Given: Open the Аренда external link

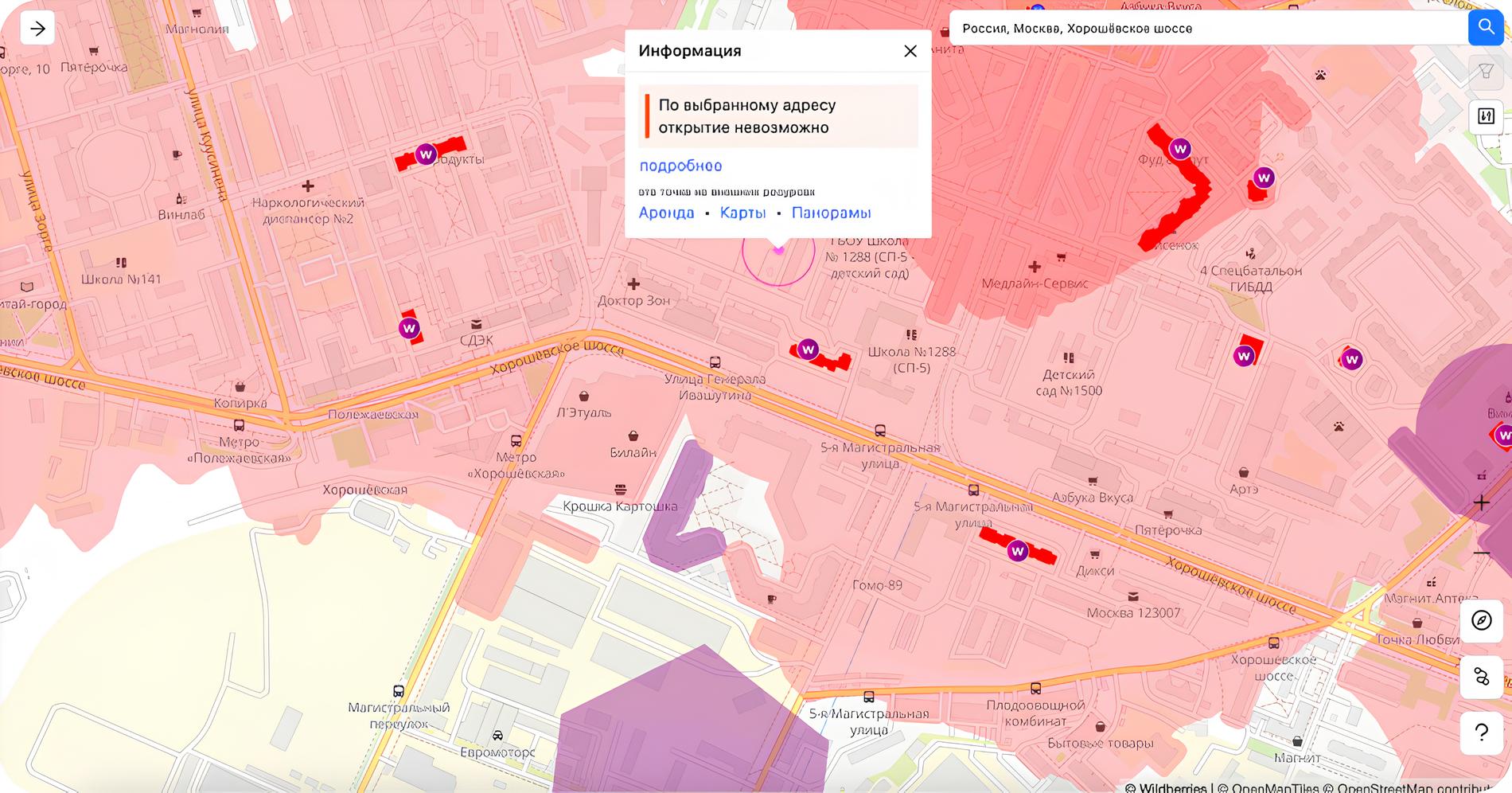Looking at the screenshot, I should (x=666, y=213).
